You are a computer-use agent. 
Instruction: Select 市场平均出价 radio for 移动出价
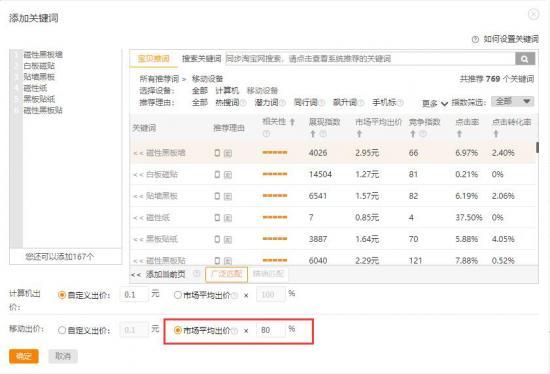tap(178, 330)
